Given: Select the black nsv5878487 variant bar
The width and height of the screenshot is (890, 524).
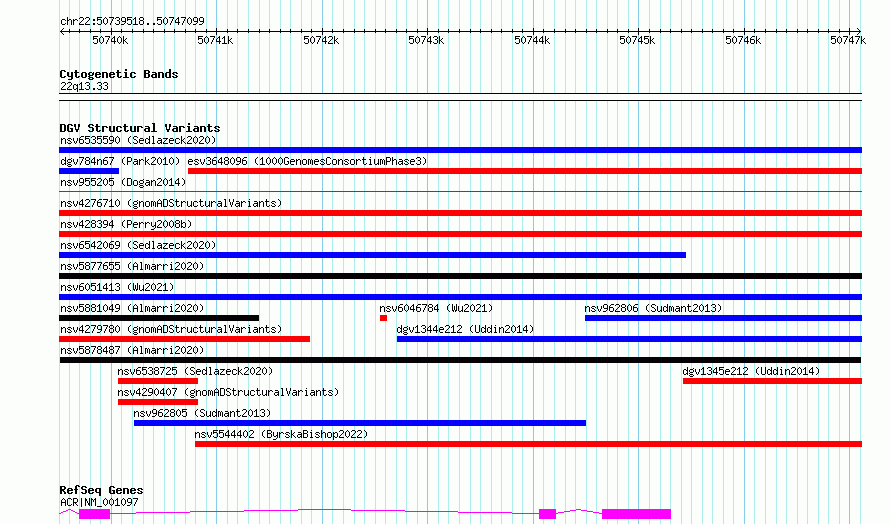Looking at the screenshot, I should pos(460,360).
